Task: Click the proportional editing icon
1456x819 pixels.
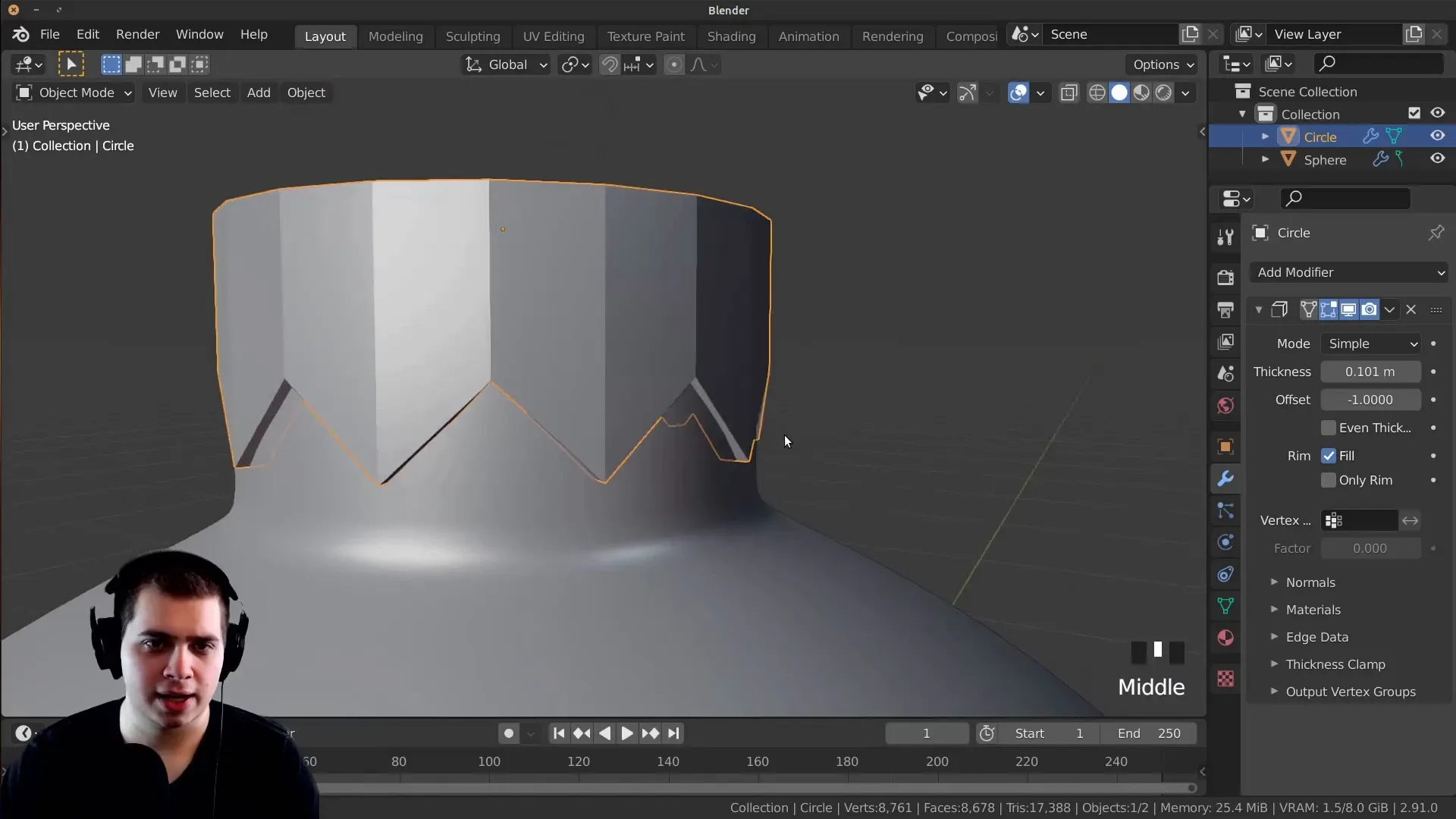Action: click(673, 64)
